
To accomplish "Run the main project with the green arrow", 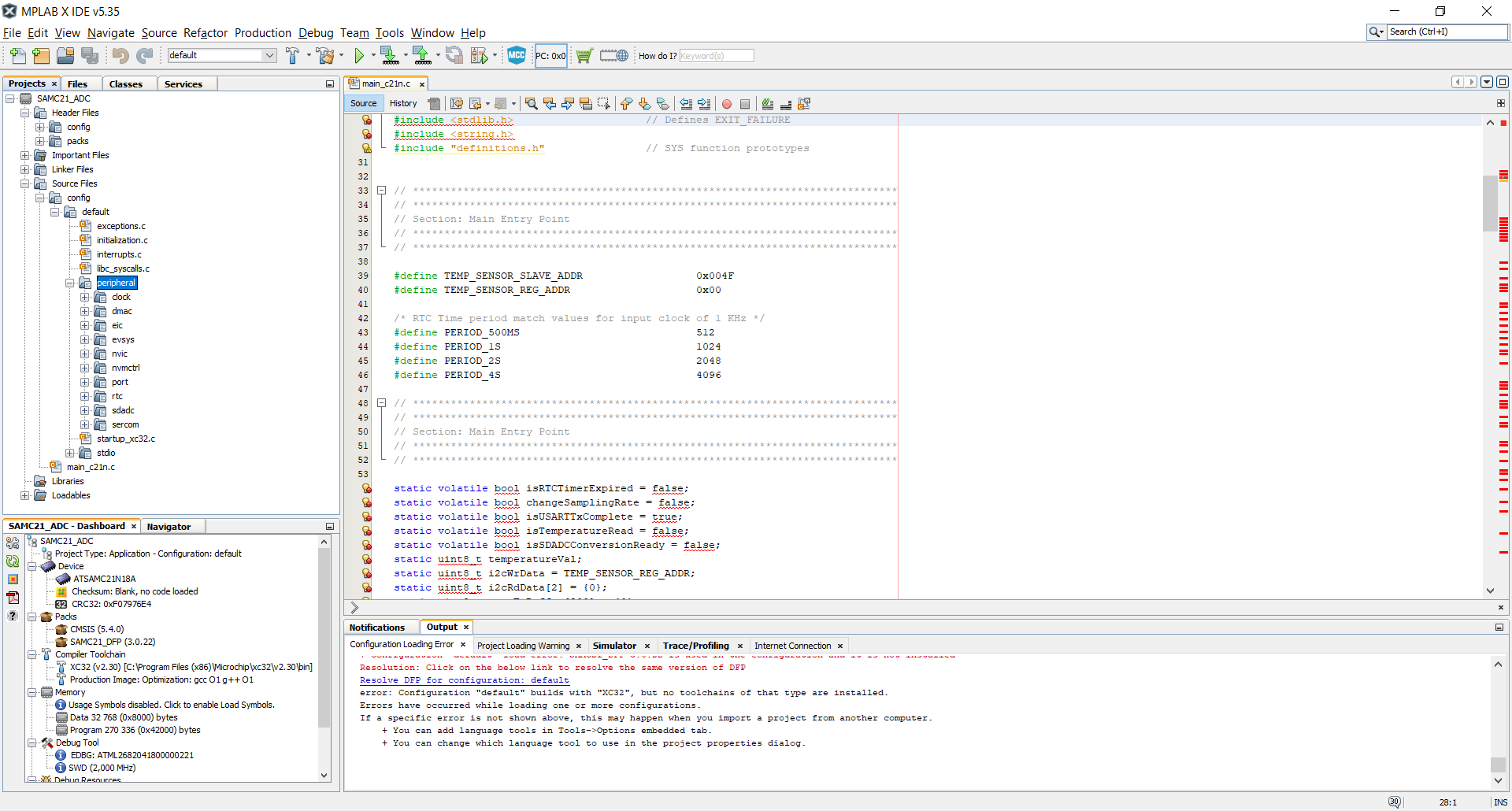I will (x=359, y=55).
